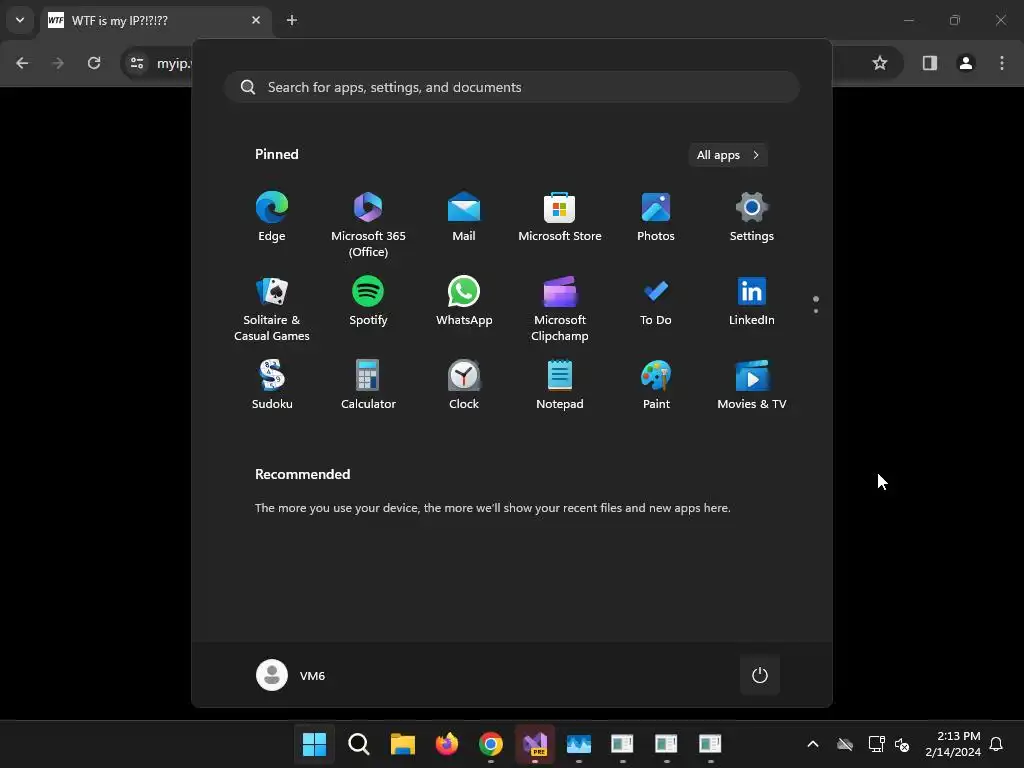Close the 'WTF is my IP' tab
Image resolution: width=1024 pixels, height=768 pixels.
[x=256, y=20]
